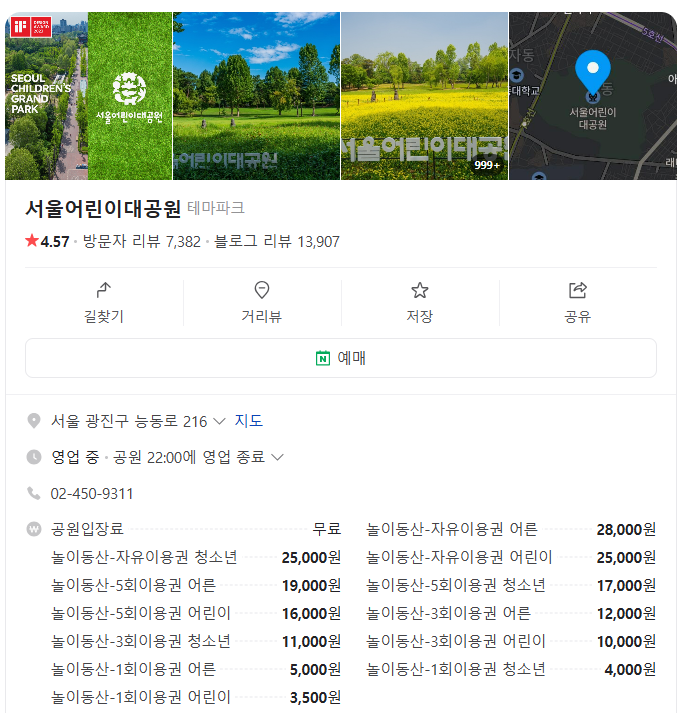
Task: Click the 공유 share icon
Action: [578, 290]
